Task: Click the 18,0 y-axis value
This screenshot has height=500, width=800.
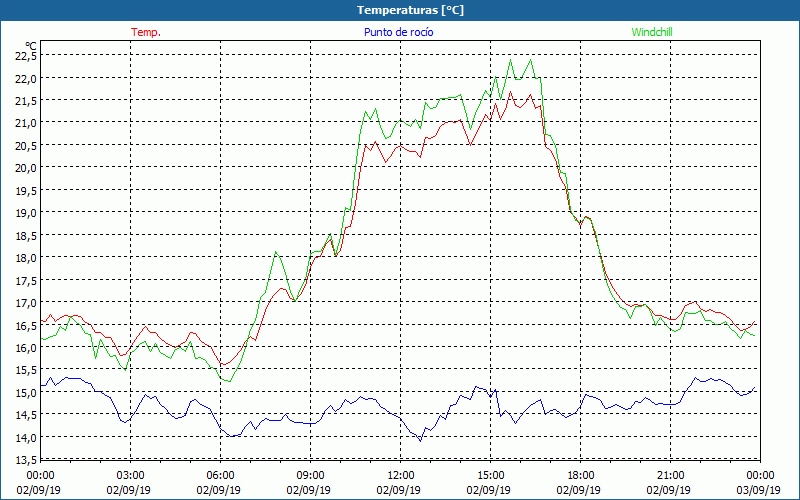Action: [x=27, y=258]
